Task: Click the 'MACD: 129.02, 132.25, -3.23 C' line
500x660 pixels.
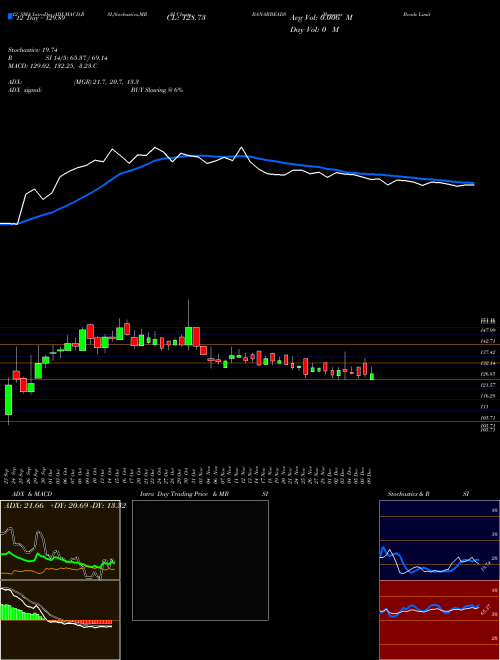Action: [x=53, y=66]
